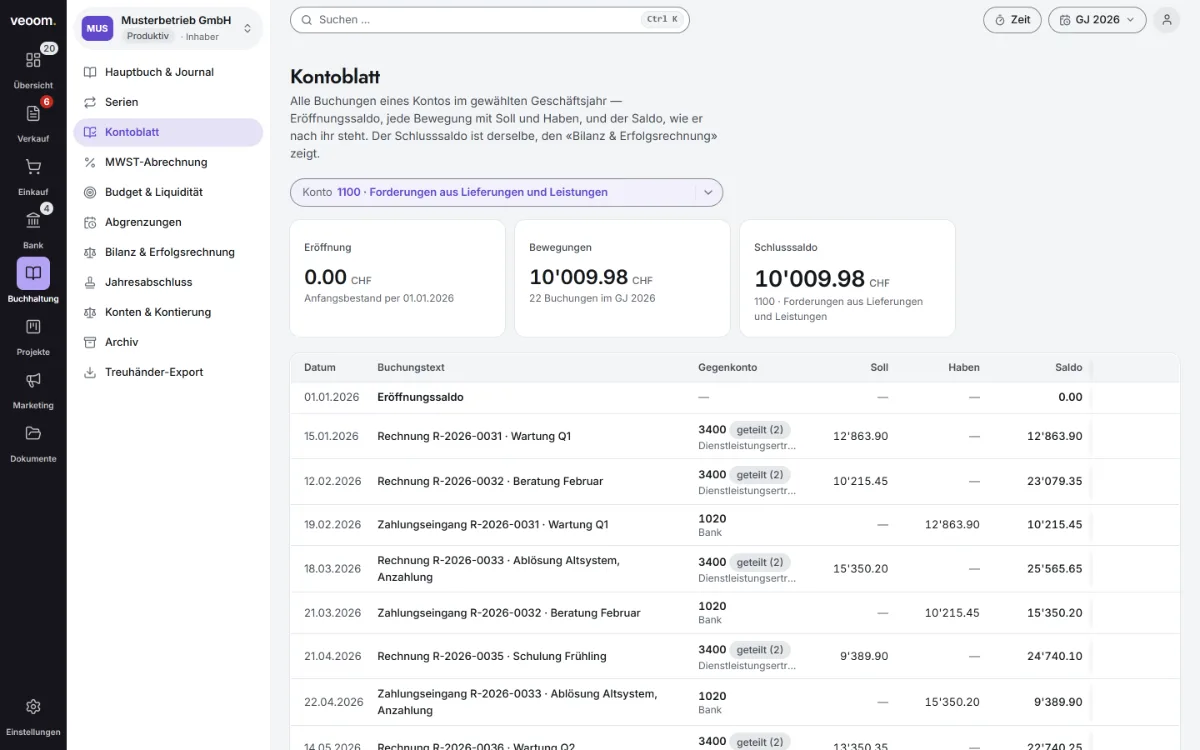
Task: Click the Soll column header
Action: point(879,367)
